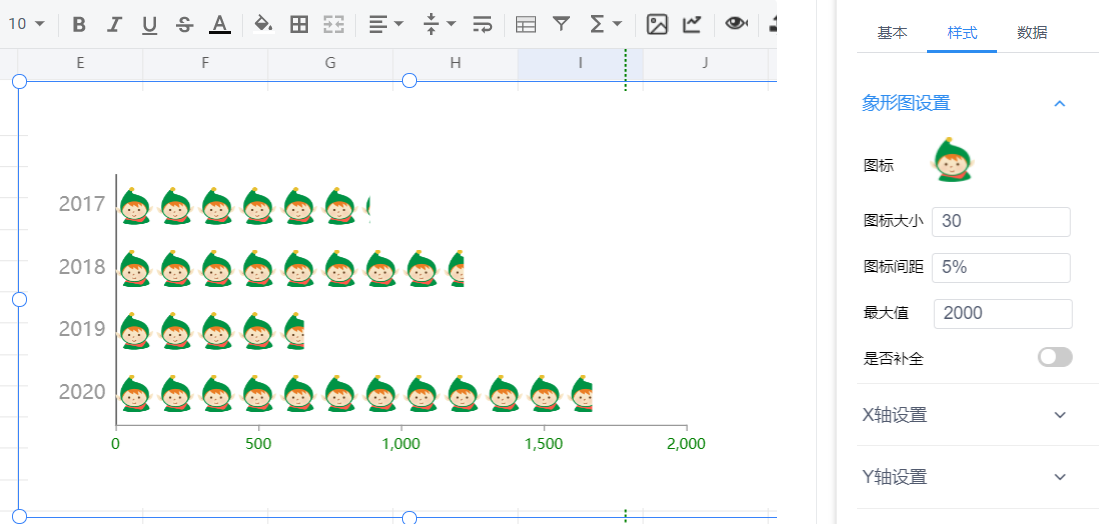Click the 2,000 x-axis tick label
1099x524 pixels.
(687, 444)
